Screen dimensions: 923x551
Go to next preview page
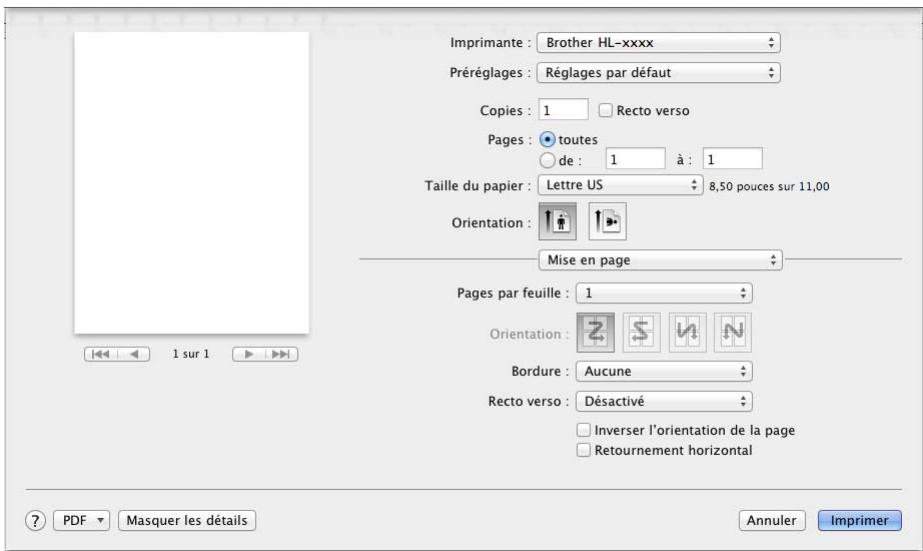click(x=248, y=354)
